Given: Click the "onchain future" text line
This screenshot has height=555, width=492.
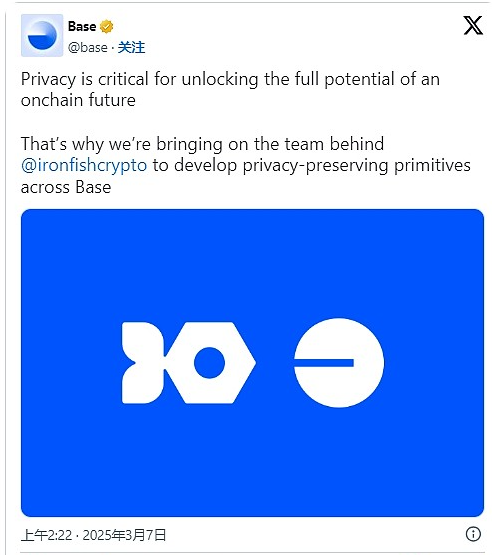Looking at the screenshot, I should 78,100.
